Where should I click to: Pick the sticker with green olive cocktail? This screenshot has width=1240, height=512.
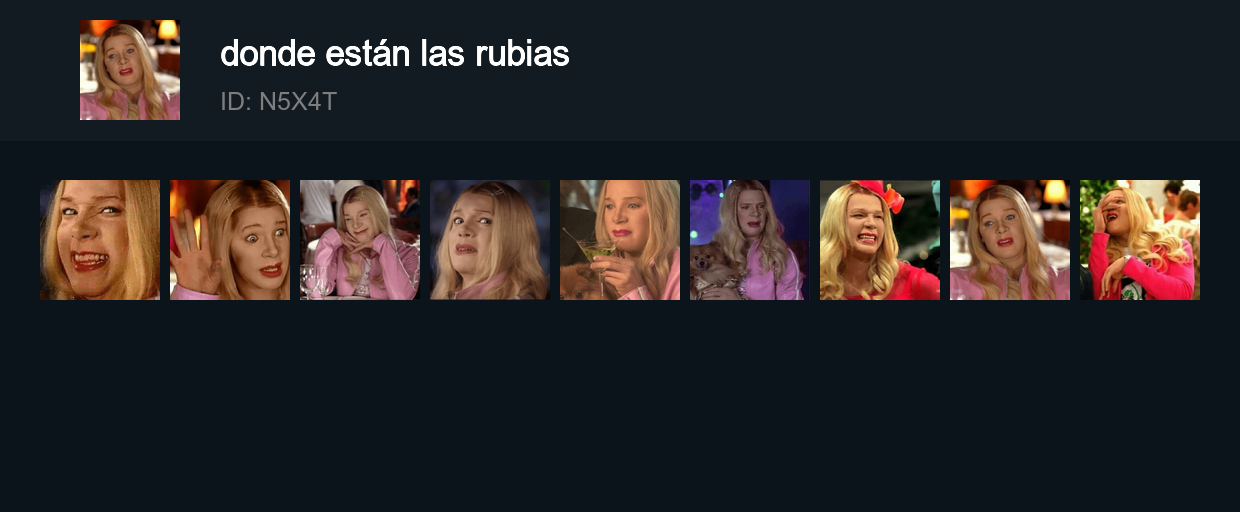click(620, 240)
